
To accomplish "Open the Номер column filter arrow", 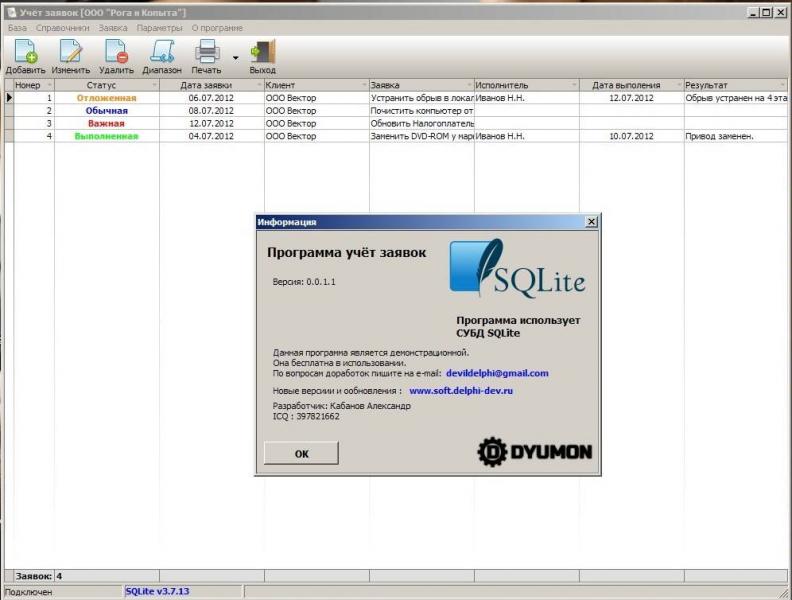I will [50, 85].
